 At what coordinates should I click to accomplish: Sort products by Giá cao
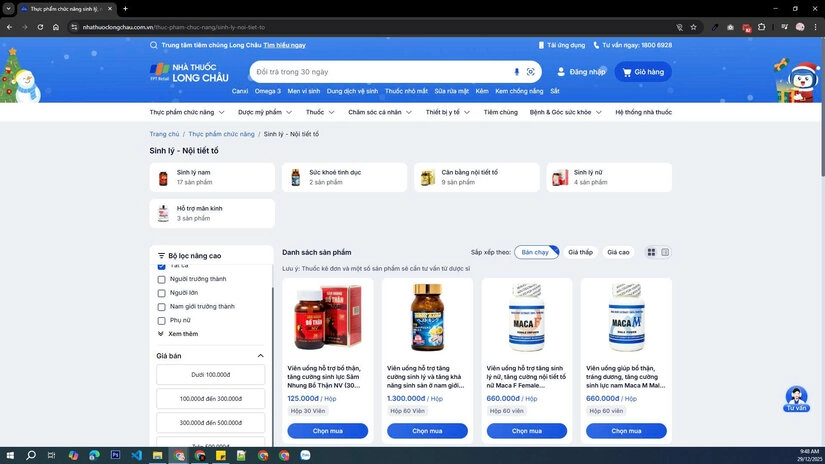click(x=618, y=253)
